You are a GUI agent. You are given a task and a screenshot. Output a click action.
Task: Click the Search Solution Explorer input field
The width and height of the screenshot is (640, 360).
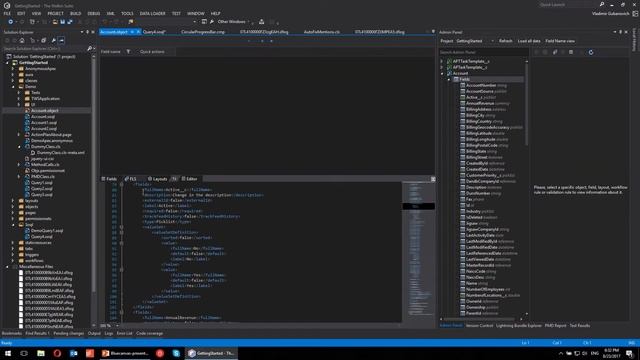click(x=44, y=49)
